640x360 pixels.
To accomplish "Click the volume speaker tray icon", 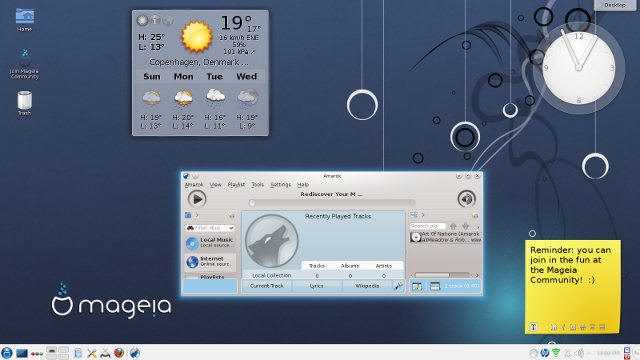I will [x=579, y=353].
